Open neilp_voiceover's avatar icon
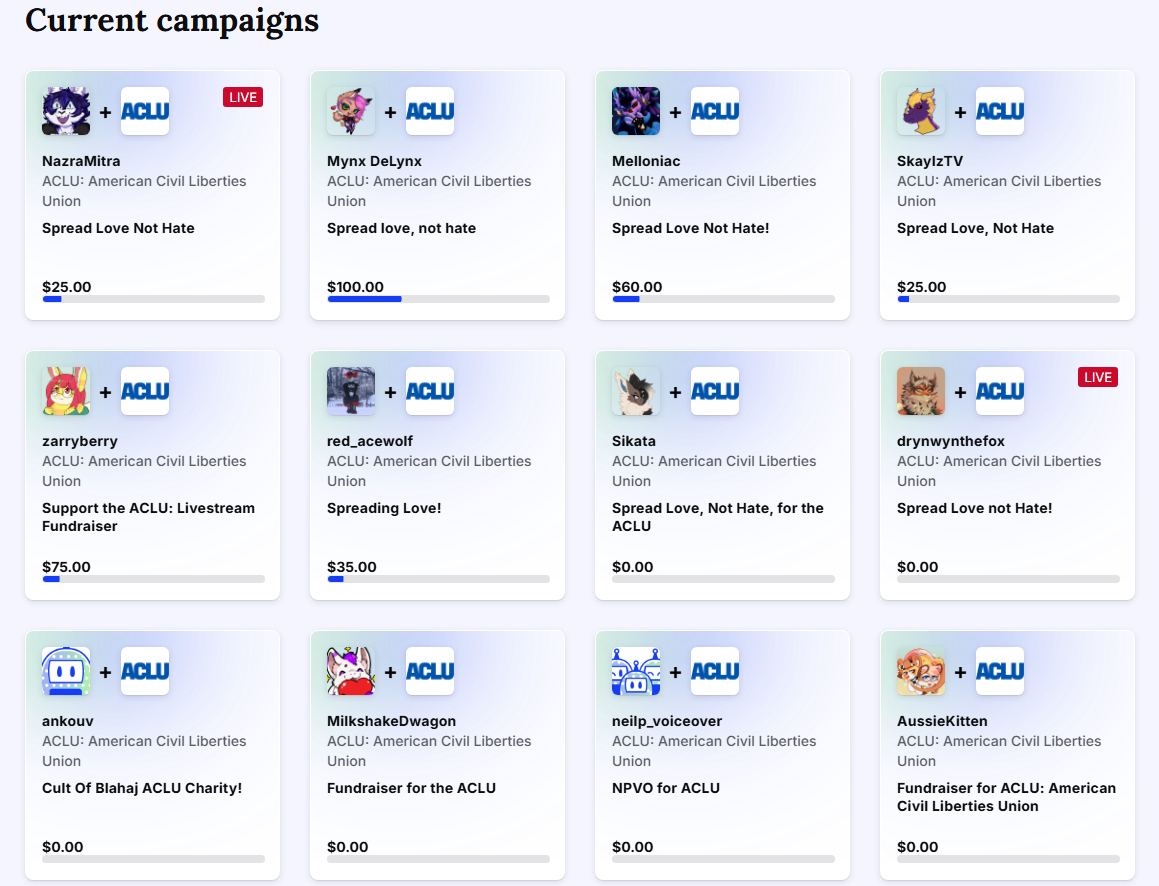 tap(636, 671)
